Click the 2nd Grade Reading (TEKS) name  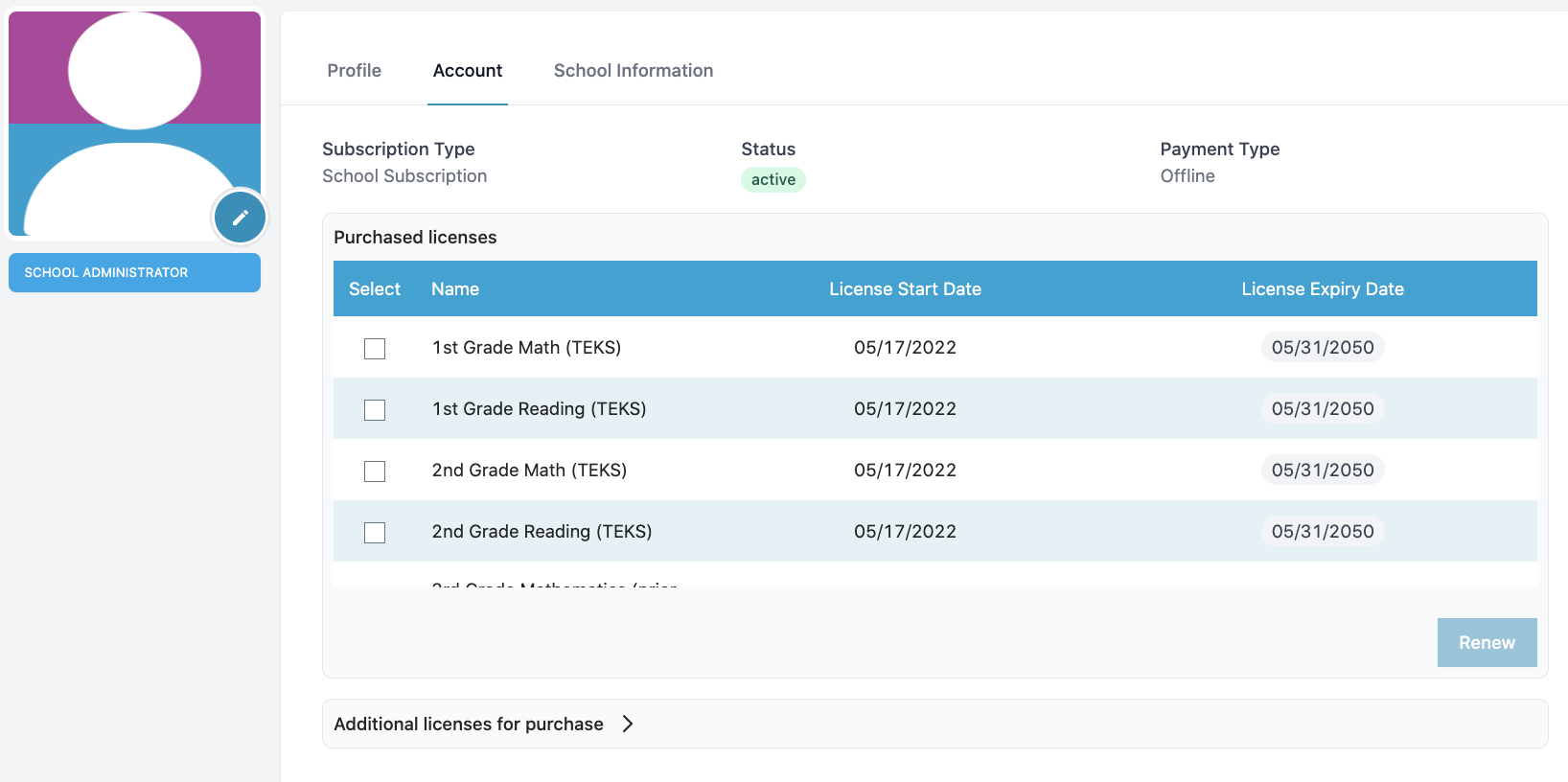coord(542,532)
